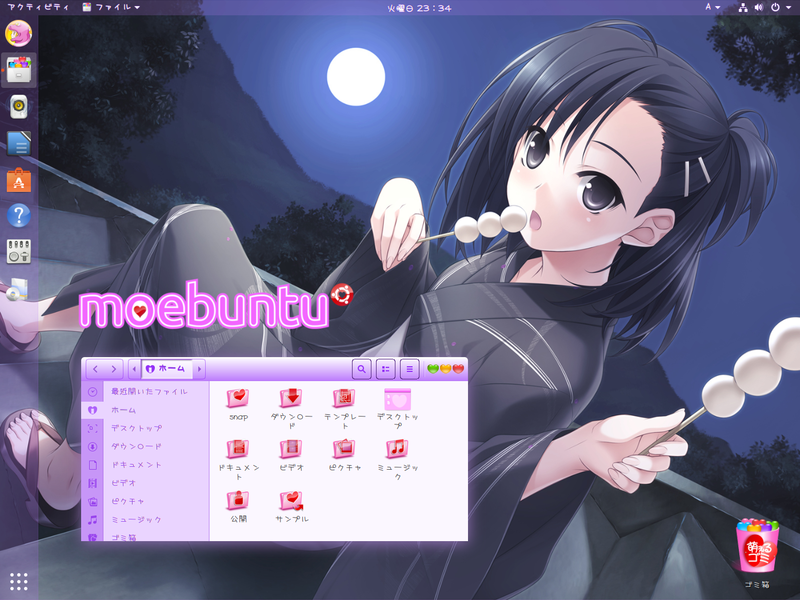800x600 pixels.
Task: Open LibreOffice Writer from dock
Action: tap(19, 143)
